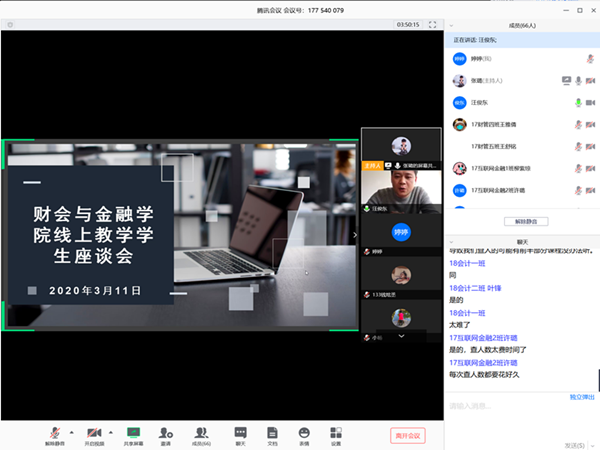Viewport: 600px width, 450px height.
Task: Open the Settings icon in bottom toolbar
Action: 336,432
